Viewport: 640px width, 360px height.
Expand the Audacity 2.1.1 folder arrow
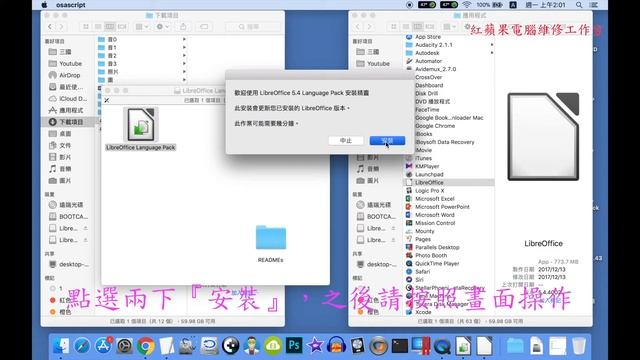tap(492, 45)
